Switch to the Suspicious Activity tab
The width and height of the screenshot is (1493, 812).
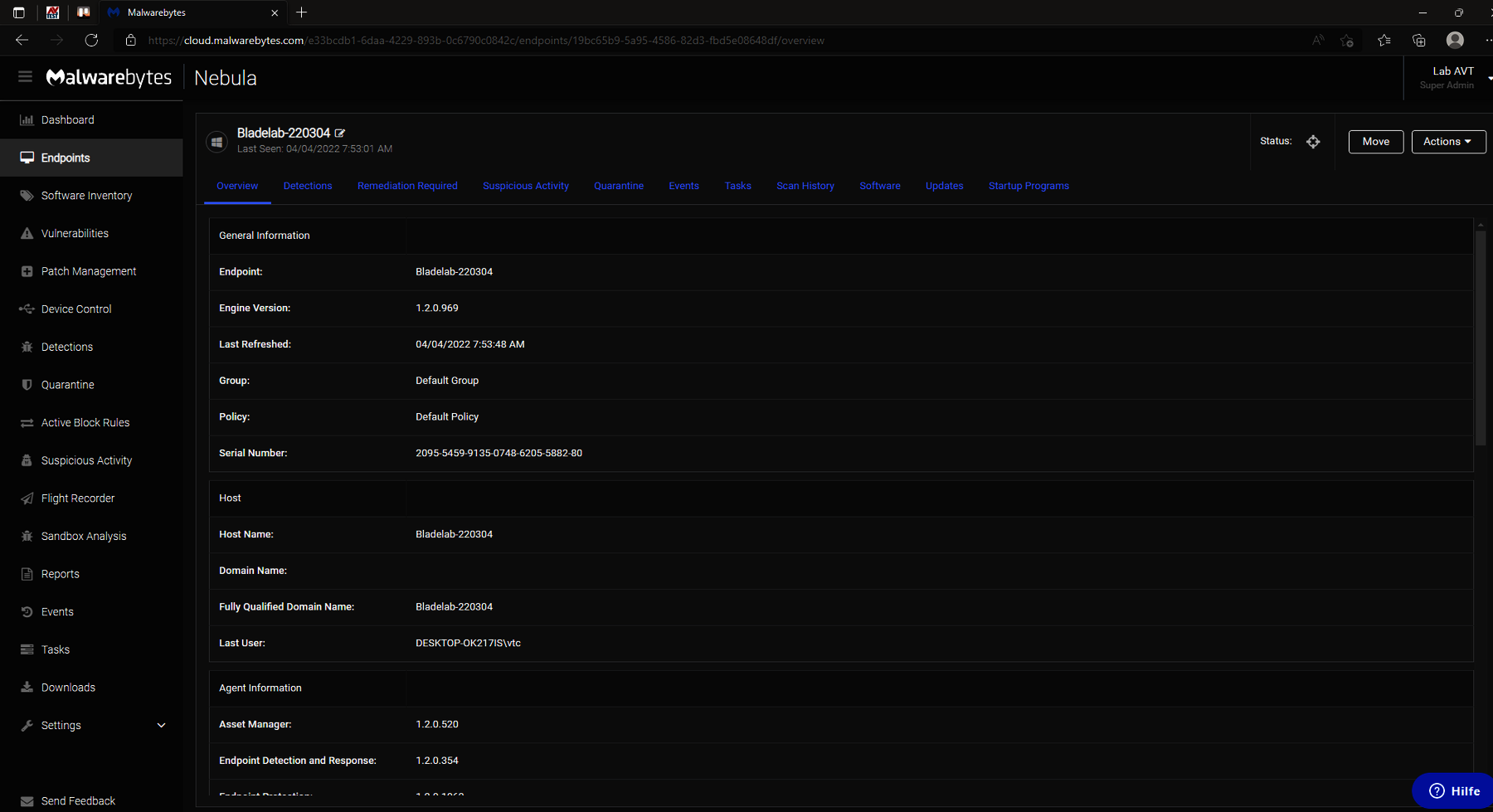click(x=526, y=186)
